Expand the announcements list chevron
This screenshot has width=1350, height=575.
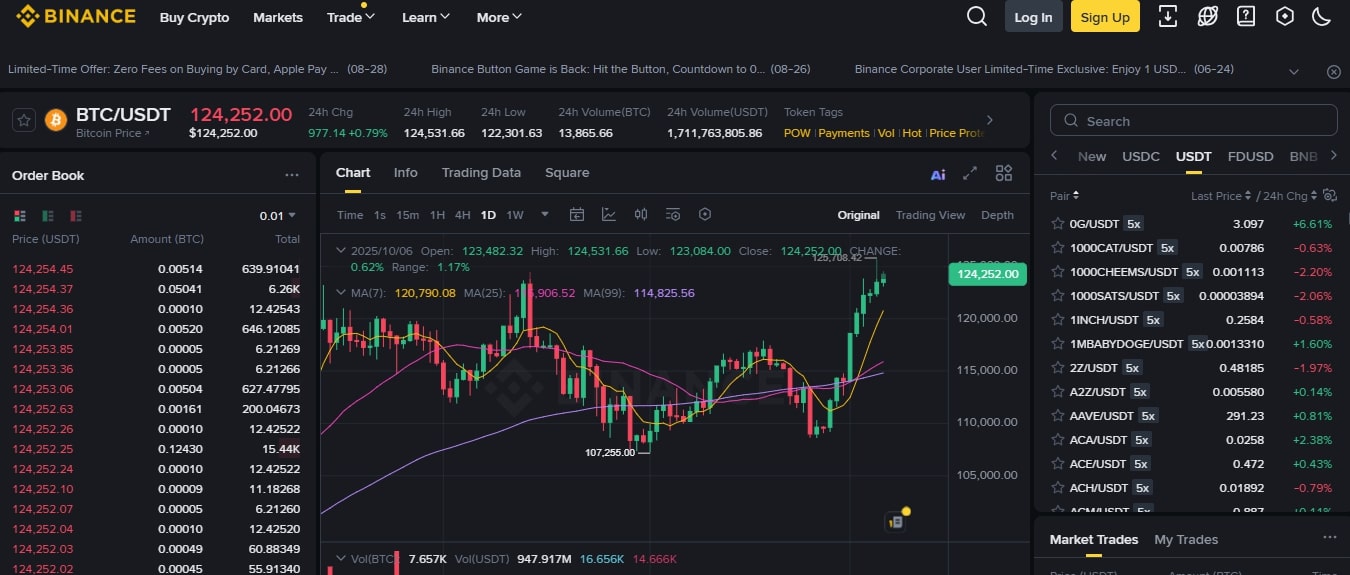[x=1294, y=72]
